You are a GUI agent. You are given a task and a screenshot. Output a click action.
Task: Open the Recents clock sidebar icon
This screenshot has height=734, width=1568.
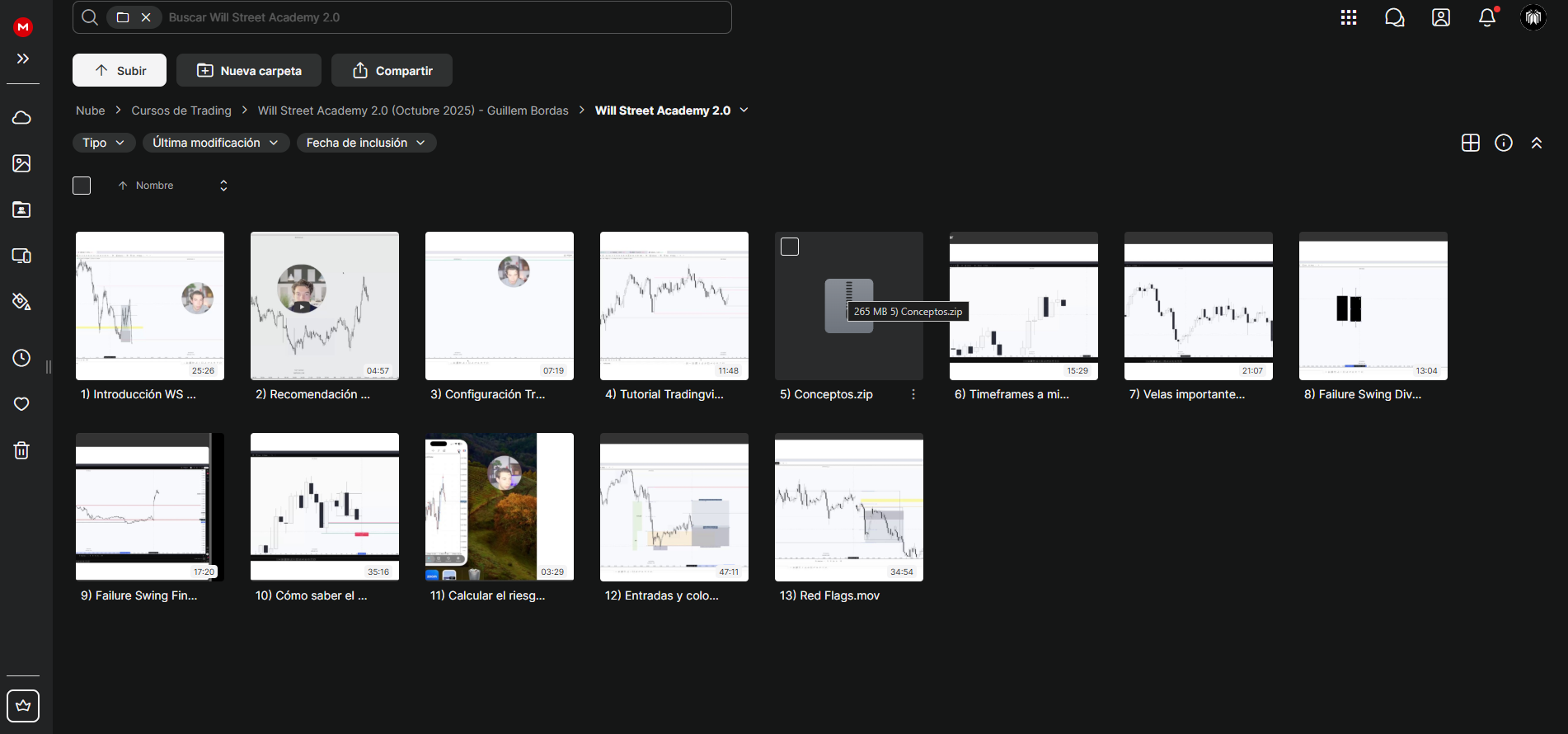point(21,358)
